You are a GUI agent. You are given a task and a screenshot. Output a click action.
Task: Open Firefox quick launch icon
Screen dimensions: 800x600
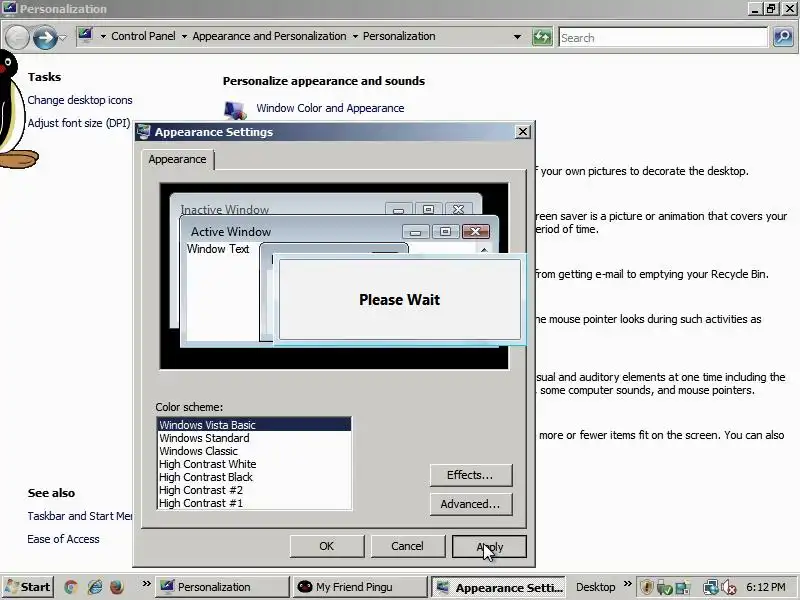coord(116,587)
